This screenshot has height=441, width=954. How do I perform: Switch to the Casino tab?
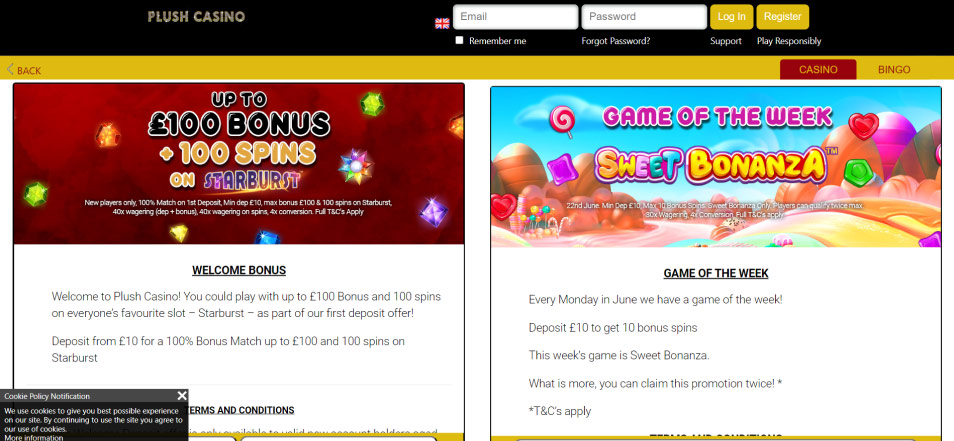pos(818,69)
